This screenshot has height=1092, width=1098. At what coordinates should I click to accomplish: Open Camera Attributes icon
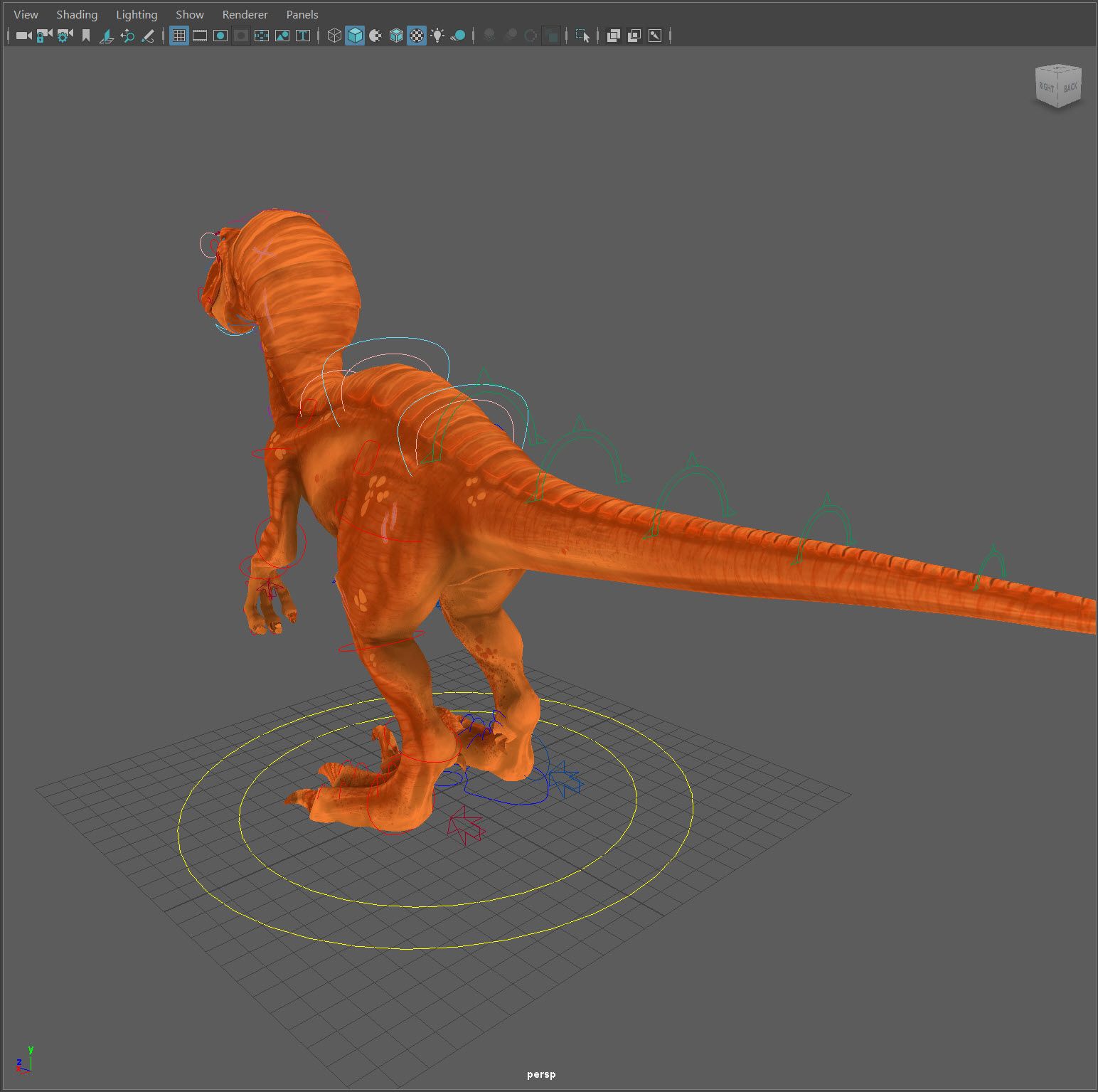click(x=65, y=36)
